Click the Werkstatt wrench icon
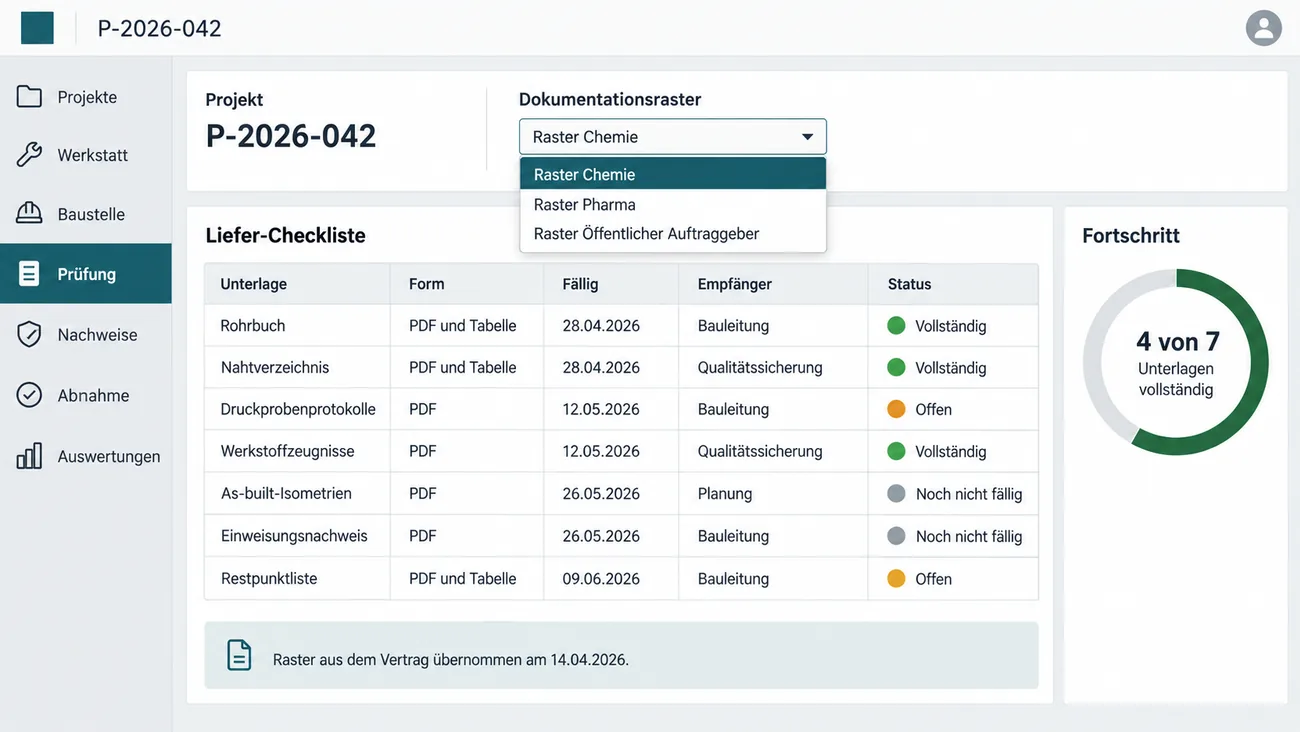This screenshot has width=1300, height=732. pyautogui.click(x=29, y=155)
